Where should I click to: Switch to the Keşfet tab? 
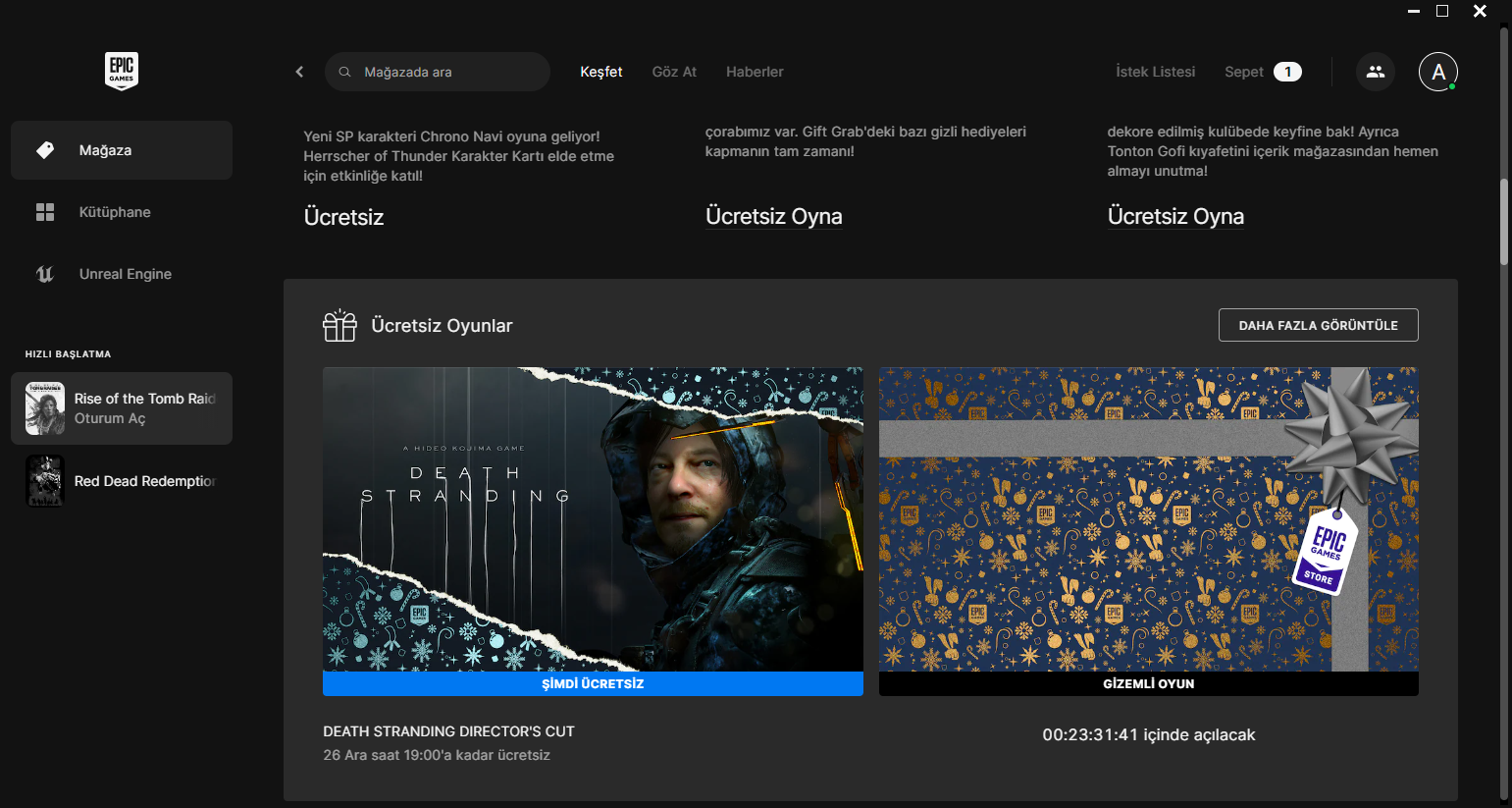tap(601, 72)
